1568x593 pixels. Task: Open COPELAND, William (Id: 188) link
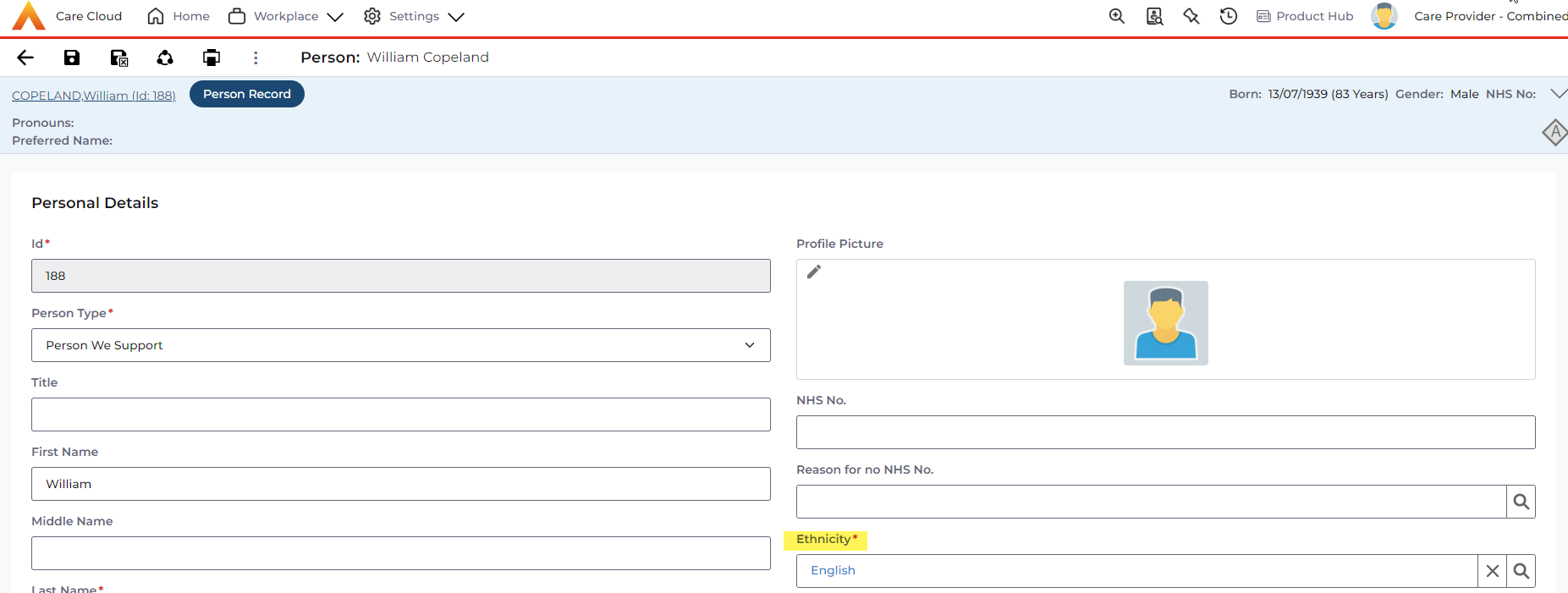pos(94,96)
